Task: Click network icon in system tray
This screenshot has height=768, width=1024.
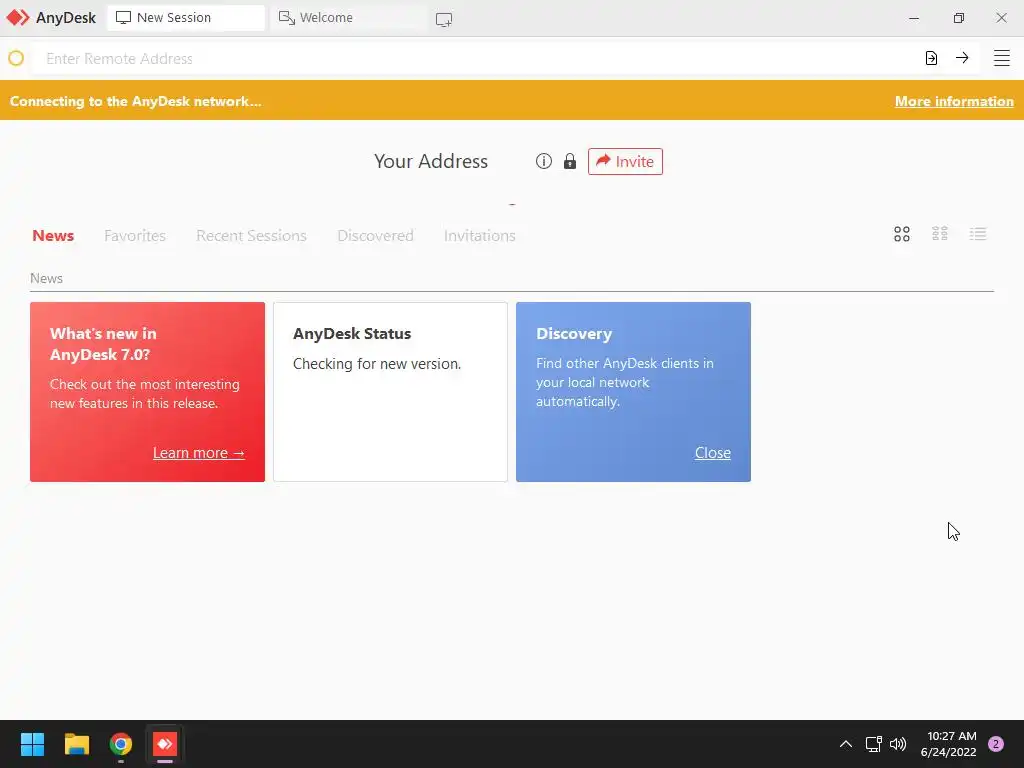Action: tap(873, 744)
